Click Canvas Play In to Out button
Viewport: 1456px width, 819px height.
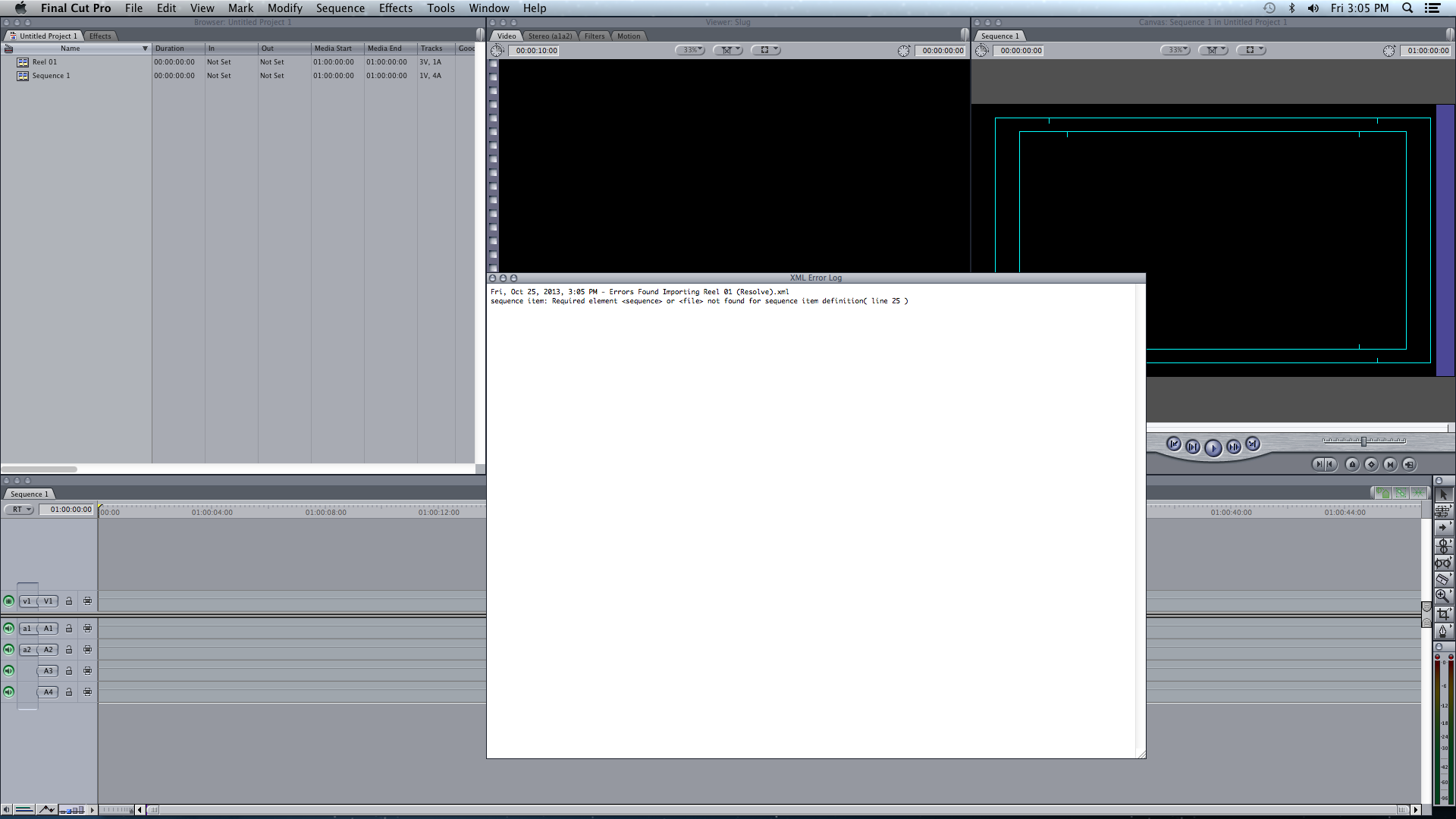[x=1192, y=447]
